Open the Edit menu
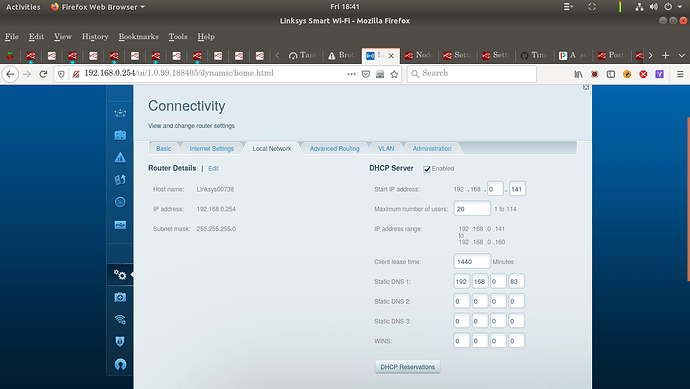The height and width of the screenshot is (389, 690). pos(36,37)
